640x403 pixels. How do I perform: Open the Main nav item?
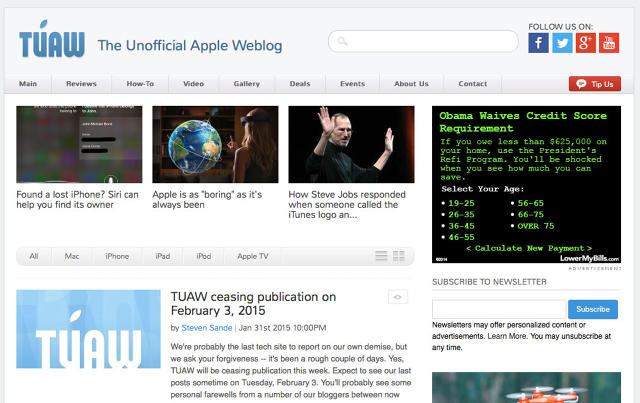[28, 84]
